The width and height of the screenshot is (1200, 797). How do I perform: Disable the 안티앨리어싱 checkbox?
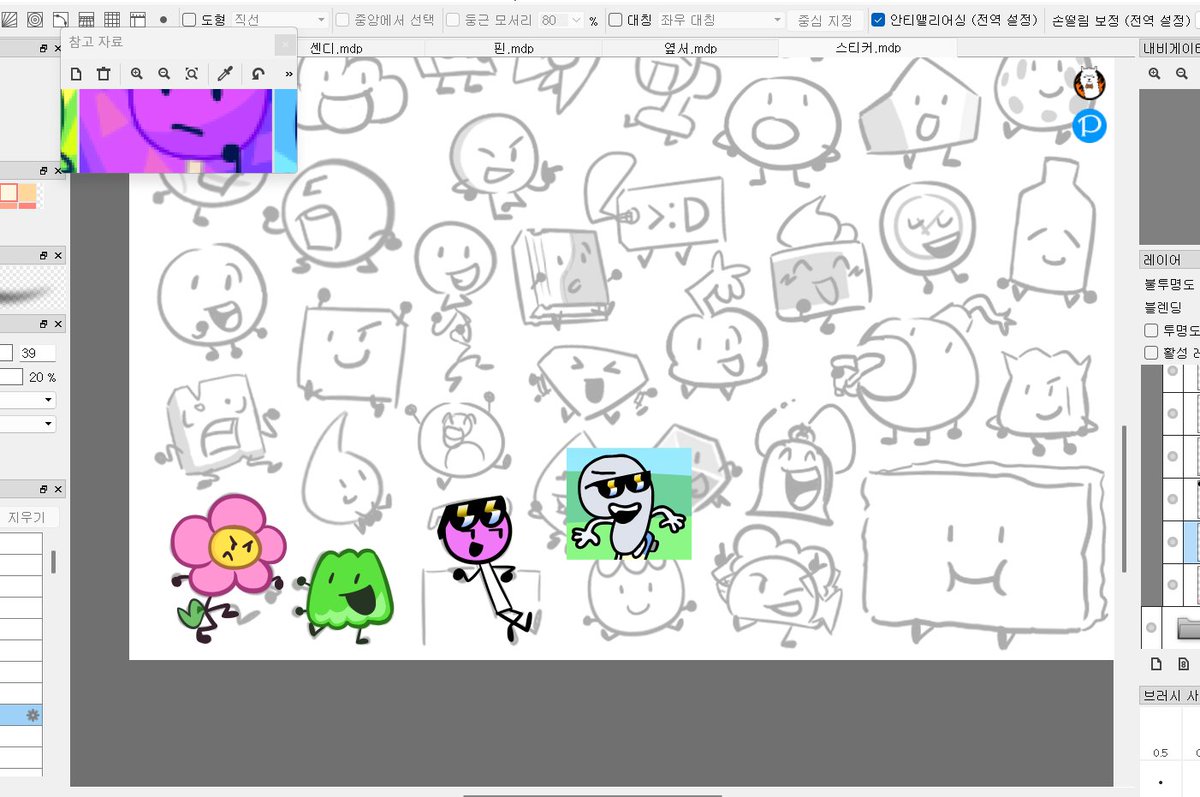coord(878,20)
